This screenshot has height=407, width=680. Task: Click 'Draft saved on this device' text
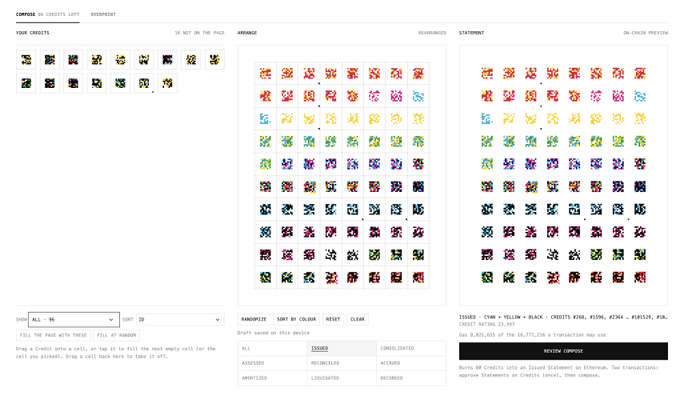click(x=273, y=333)
